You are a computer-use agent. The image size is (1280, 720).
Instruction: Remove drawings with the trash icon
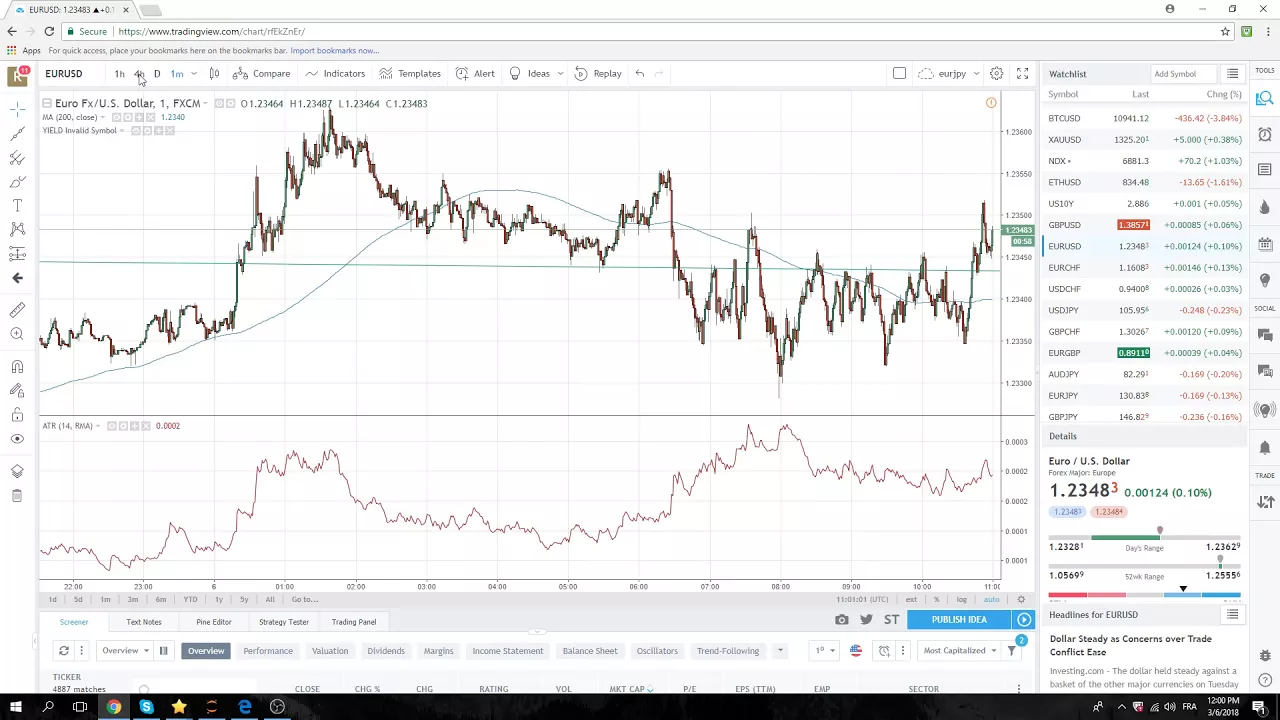tap(17, 496)
